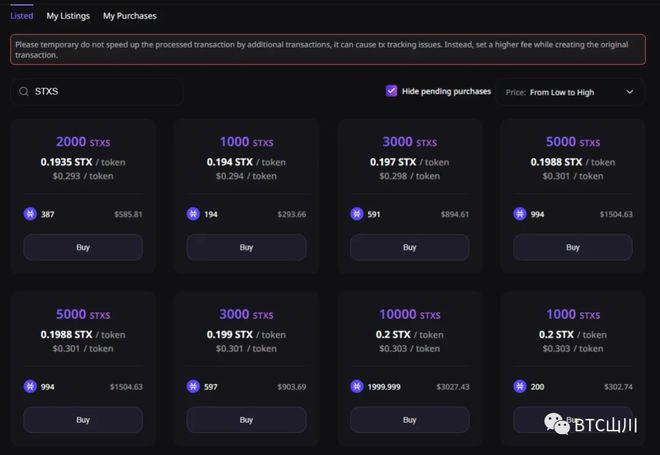Image resolution: width=660 pixels, height=455 pixels.
Task: Open the Price sort dropdown
Action: click(570, 92)
